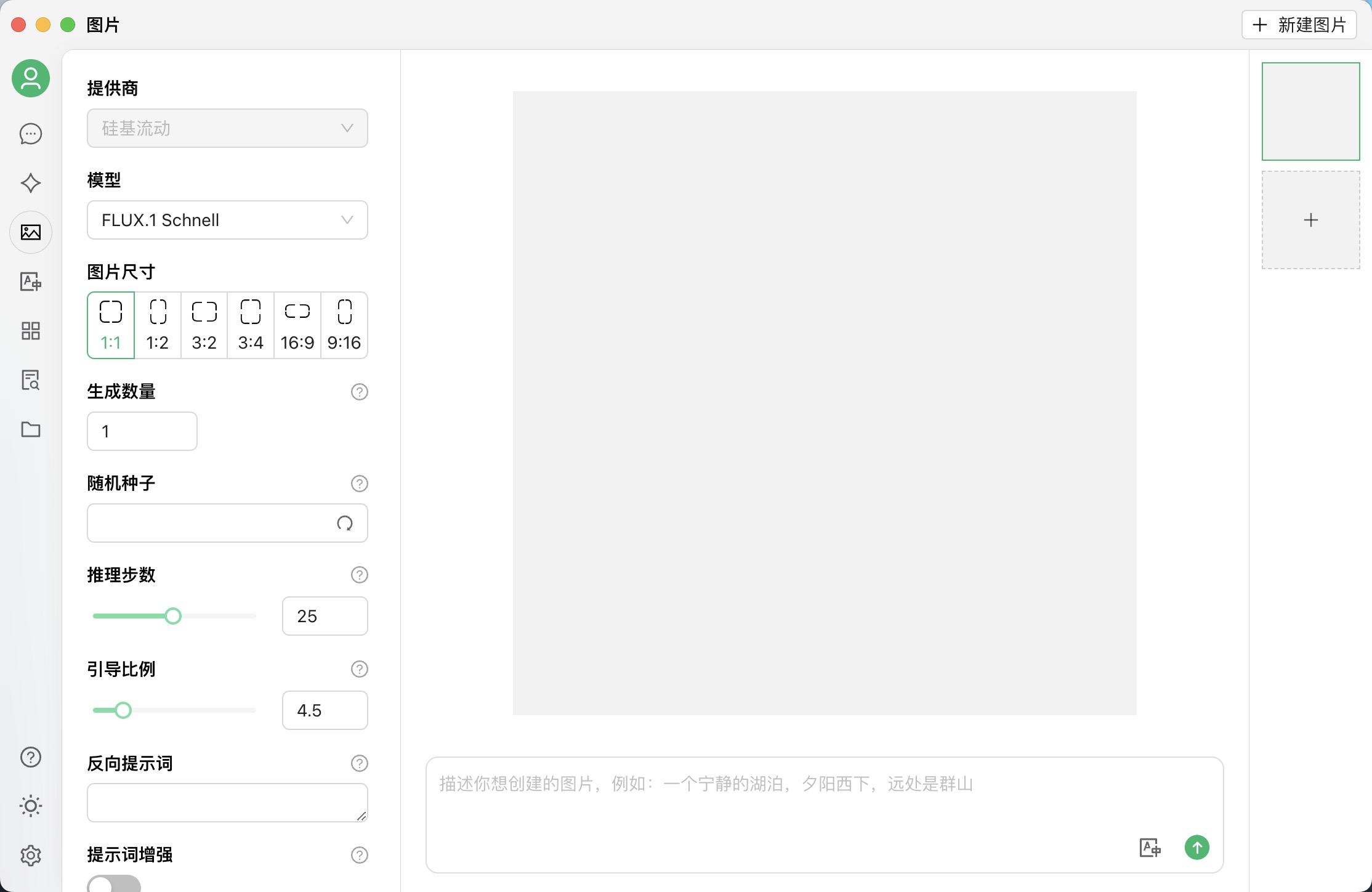The image size is (1372, 892).
Task: Select the 16:9 image size option
Action: [x=297, y=325]
